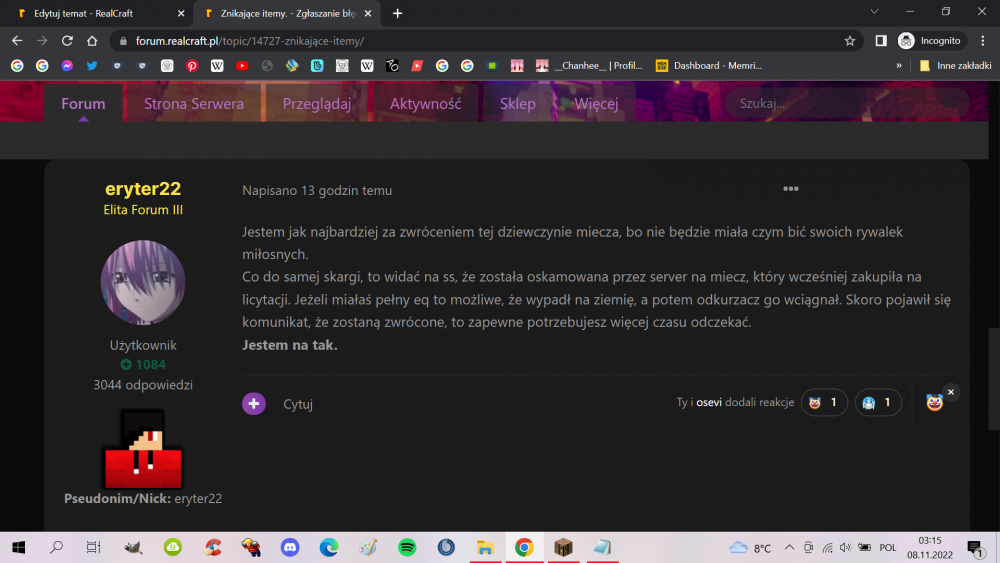Open Spotify from the taskbar
The image size is (1000, 563).
(x=407, y=548)
